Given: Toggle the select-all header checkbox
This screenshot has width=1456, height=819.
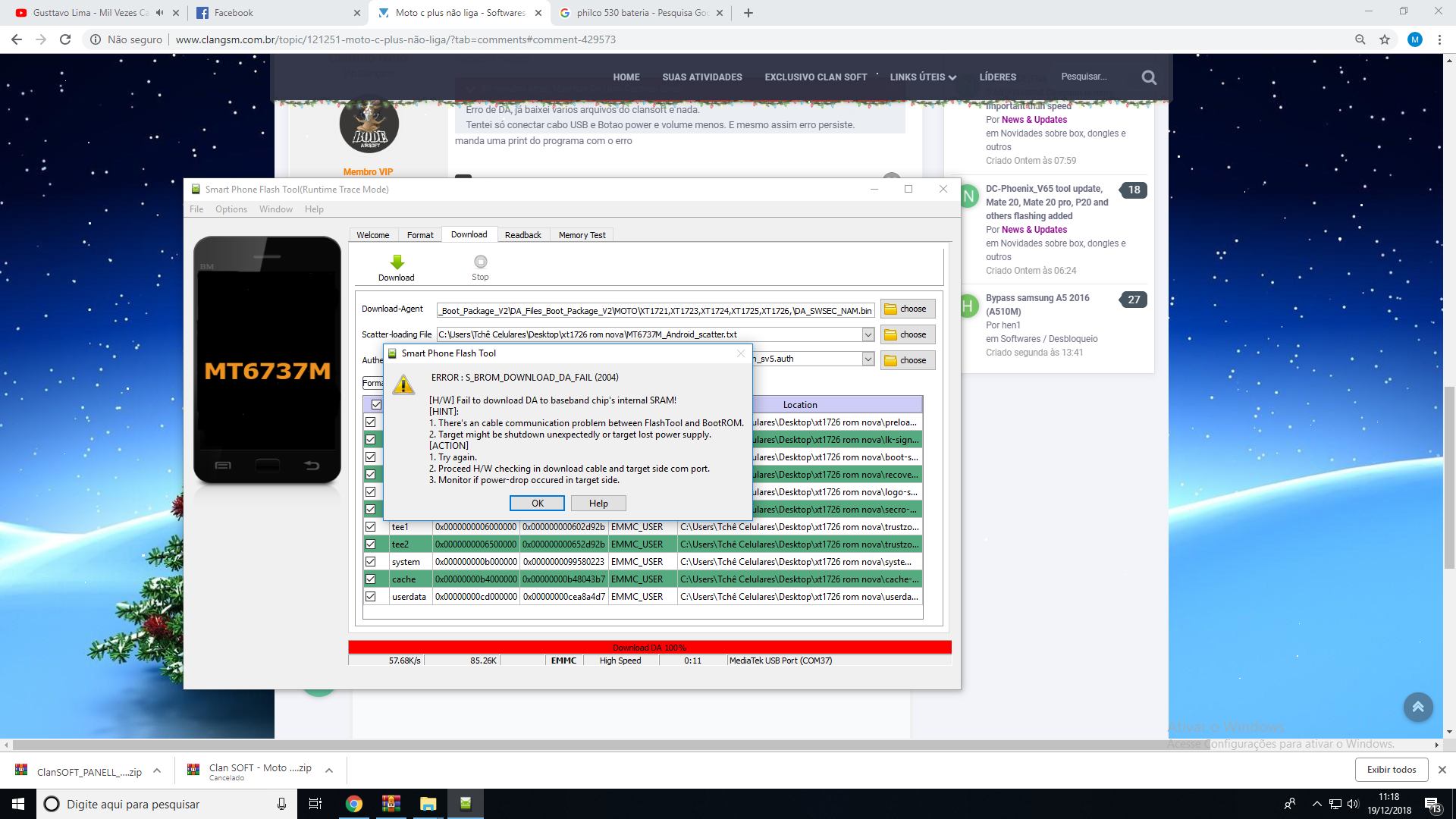Looking at the screenshot, I should point(376,404).
